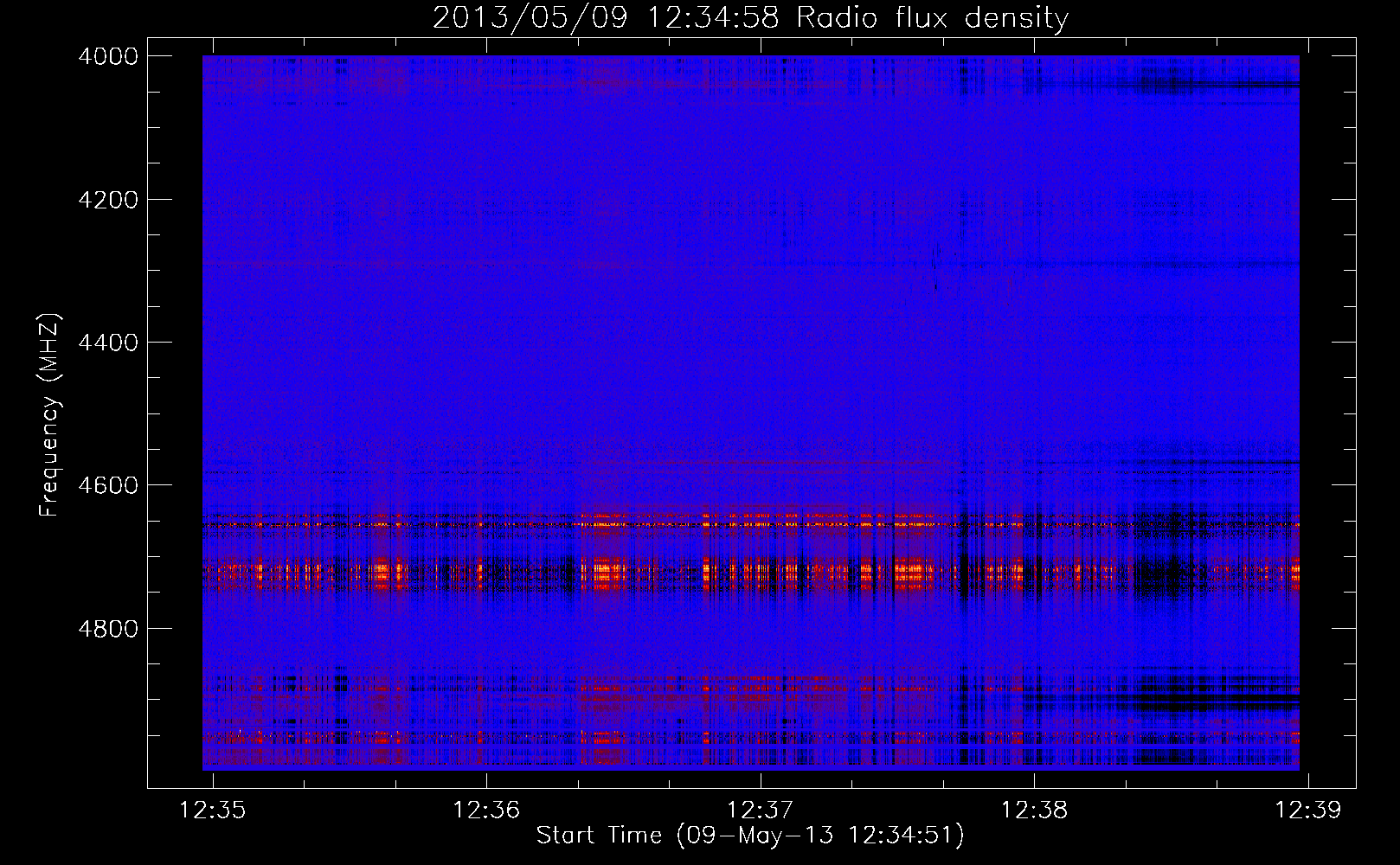Click the 12:36 time tick label
Screen dimensions: 1400x865
point(486,810)
